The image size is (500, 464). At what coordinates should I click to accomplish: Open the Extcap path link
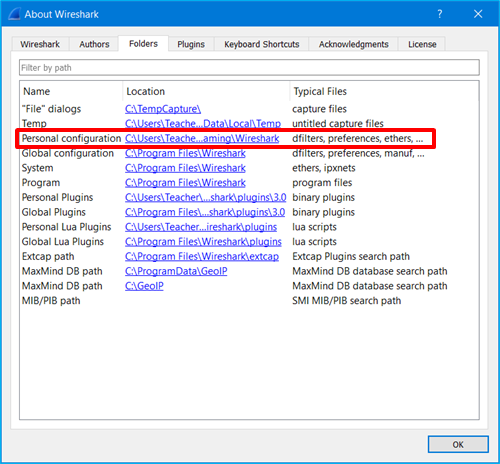[x=202, y=256]
